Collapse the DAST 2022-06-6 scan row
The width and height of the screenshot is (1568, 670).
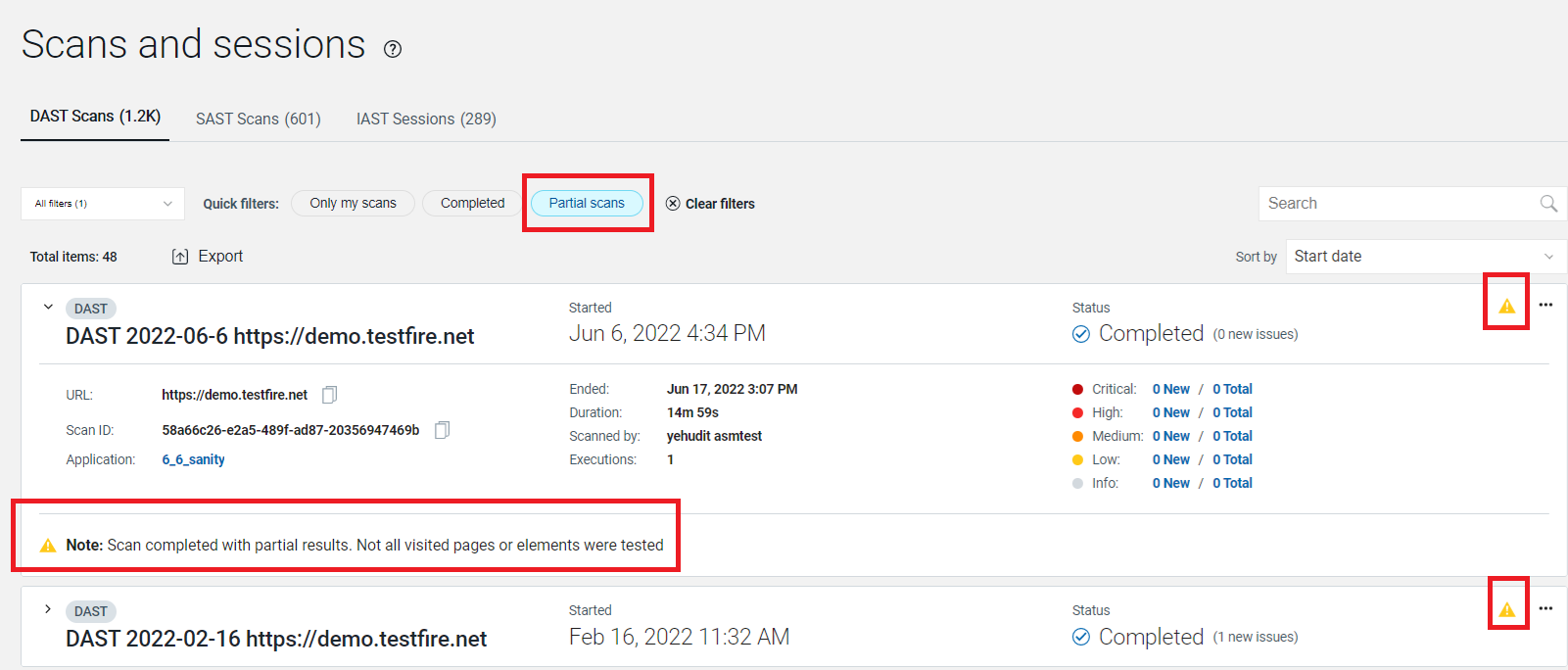(48, 307)
